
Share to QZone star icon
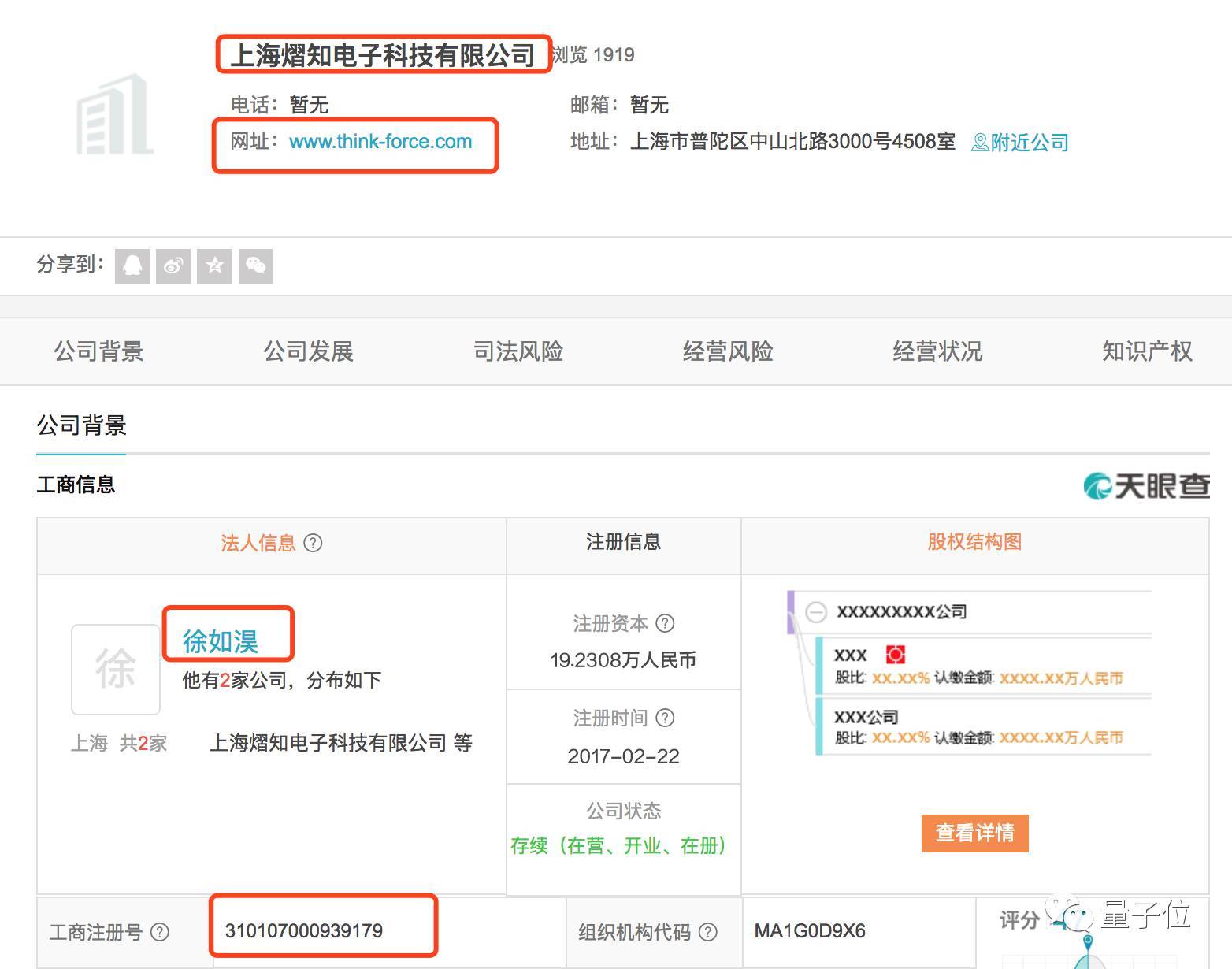point(214,265)
